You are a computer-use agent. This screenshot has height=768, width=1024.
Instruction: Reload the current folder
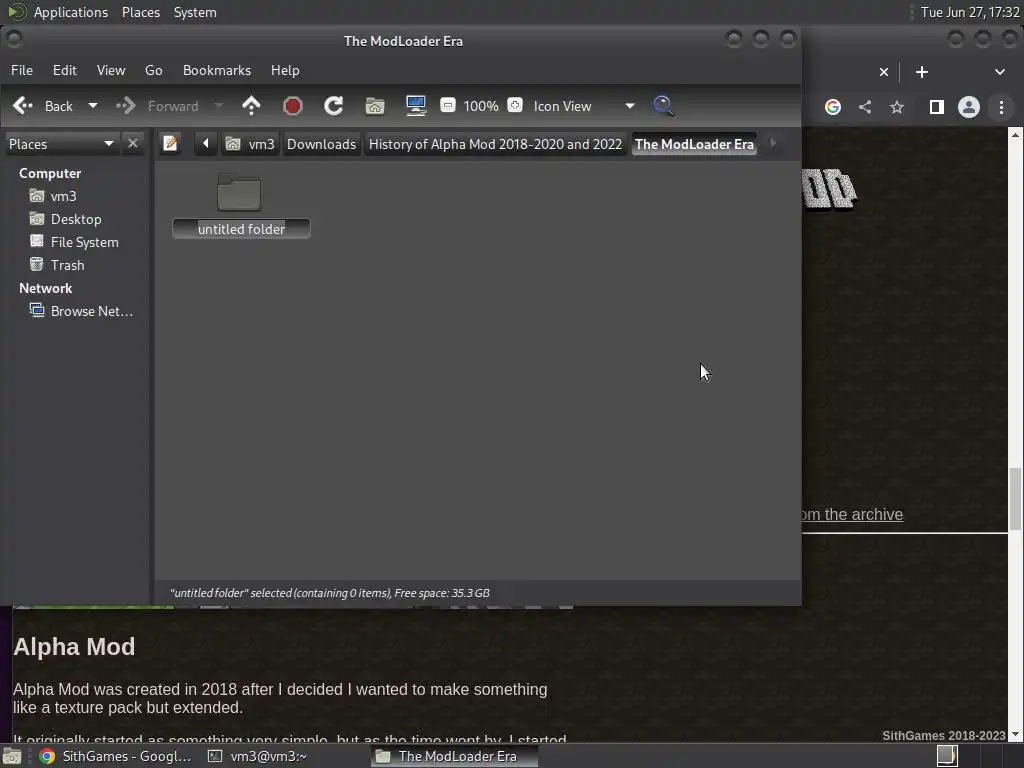point(334,106)
